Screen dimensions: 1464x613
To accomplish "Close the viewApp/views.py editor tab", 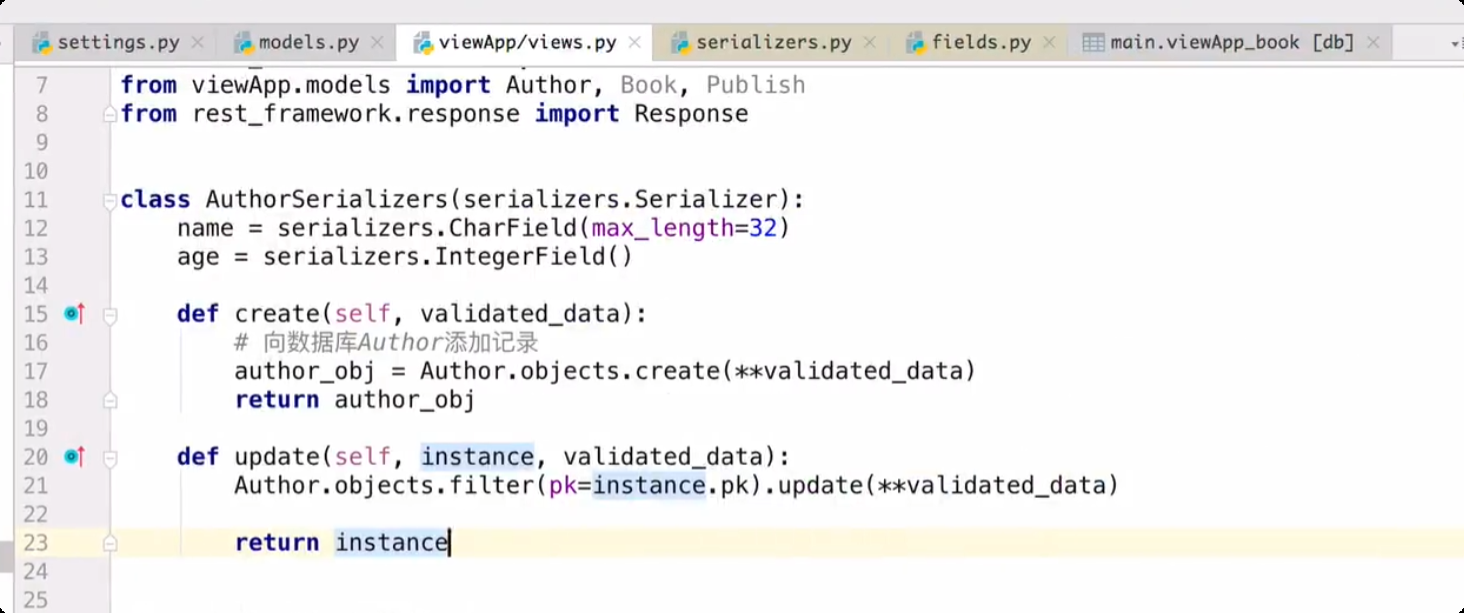I will [x=635, y=43].
